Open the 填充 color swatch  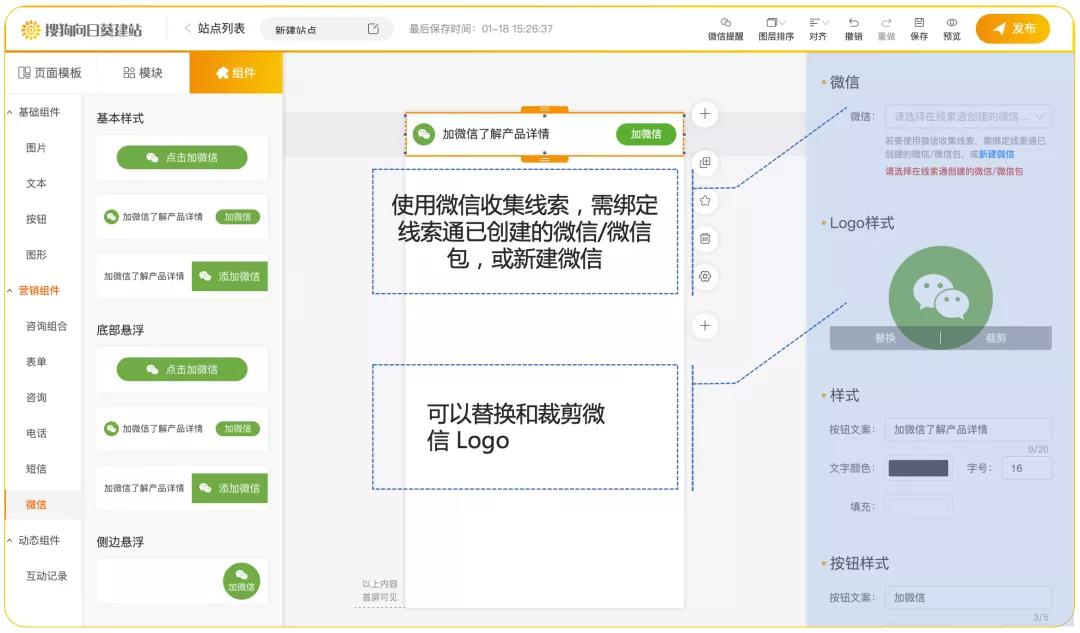click(x=918, y=506)
